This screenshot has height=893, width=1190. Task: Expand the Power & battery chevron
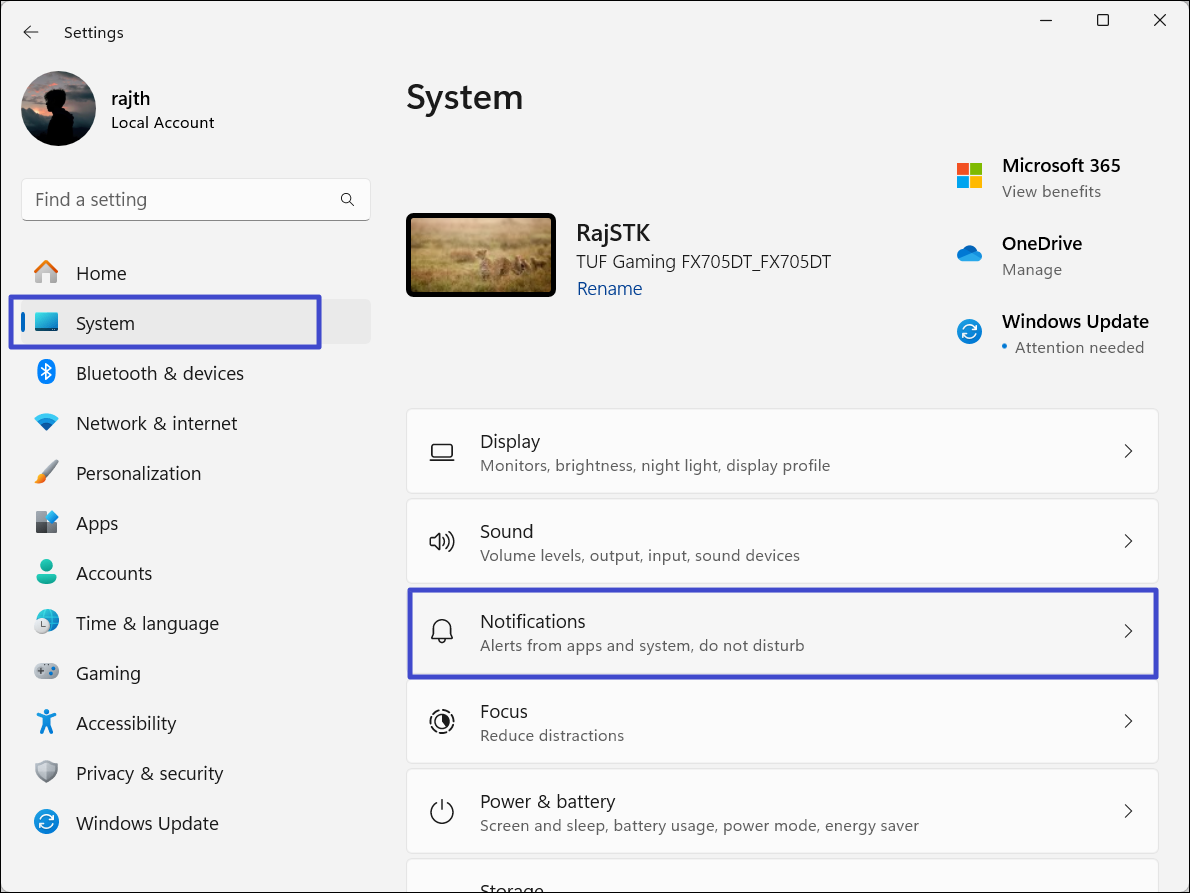(x=1128, y=811)
